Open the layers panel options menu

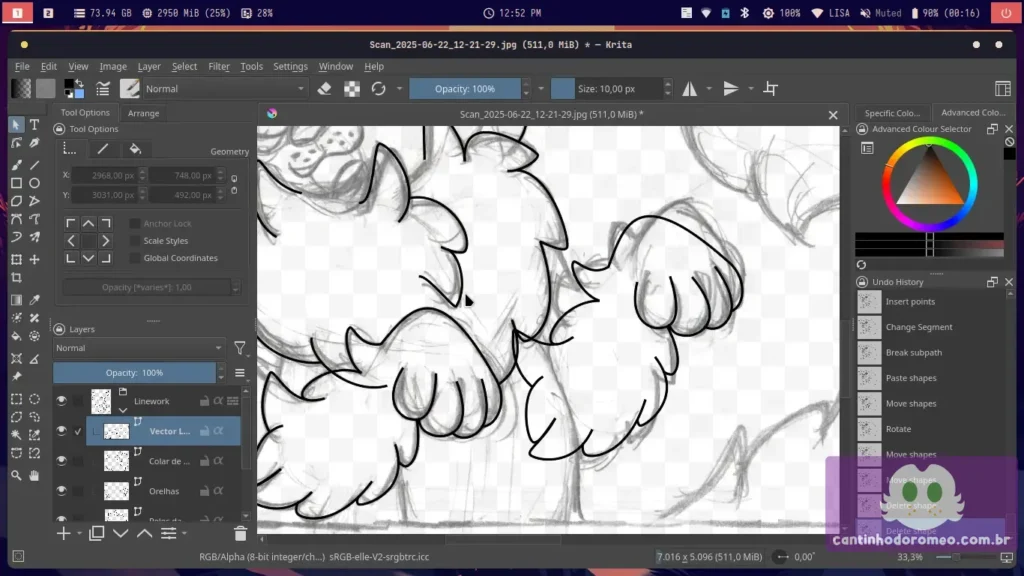(240, 373)
